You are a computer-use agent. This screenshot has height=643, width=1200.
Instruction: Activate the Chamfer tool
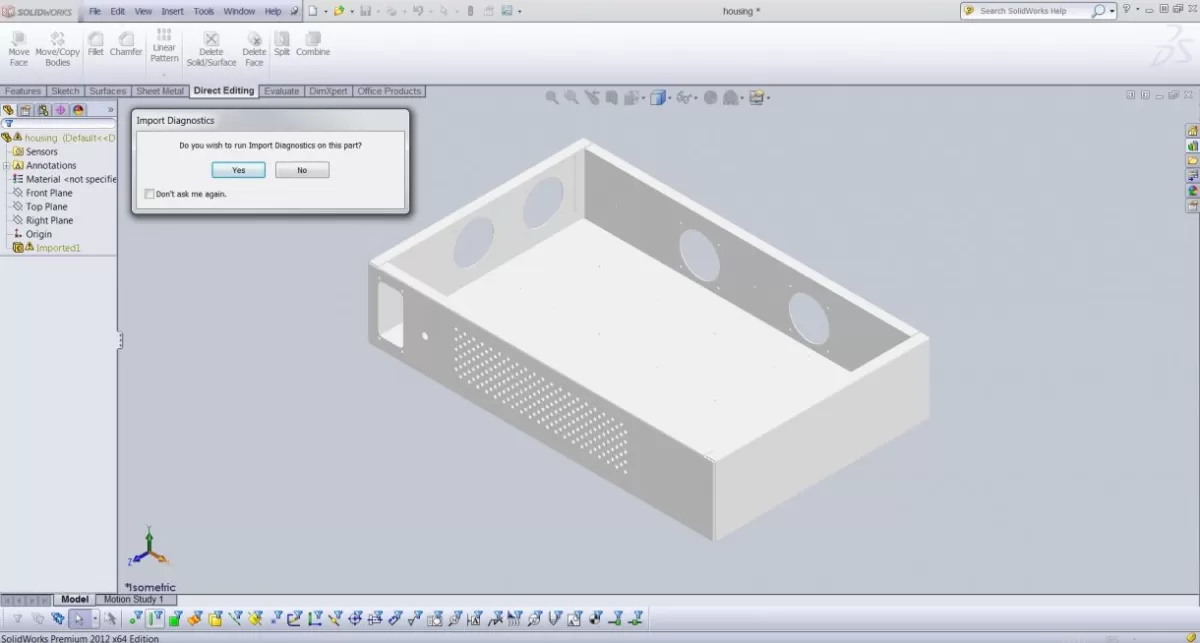tap(126, 44)
